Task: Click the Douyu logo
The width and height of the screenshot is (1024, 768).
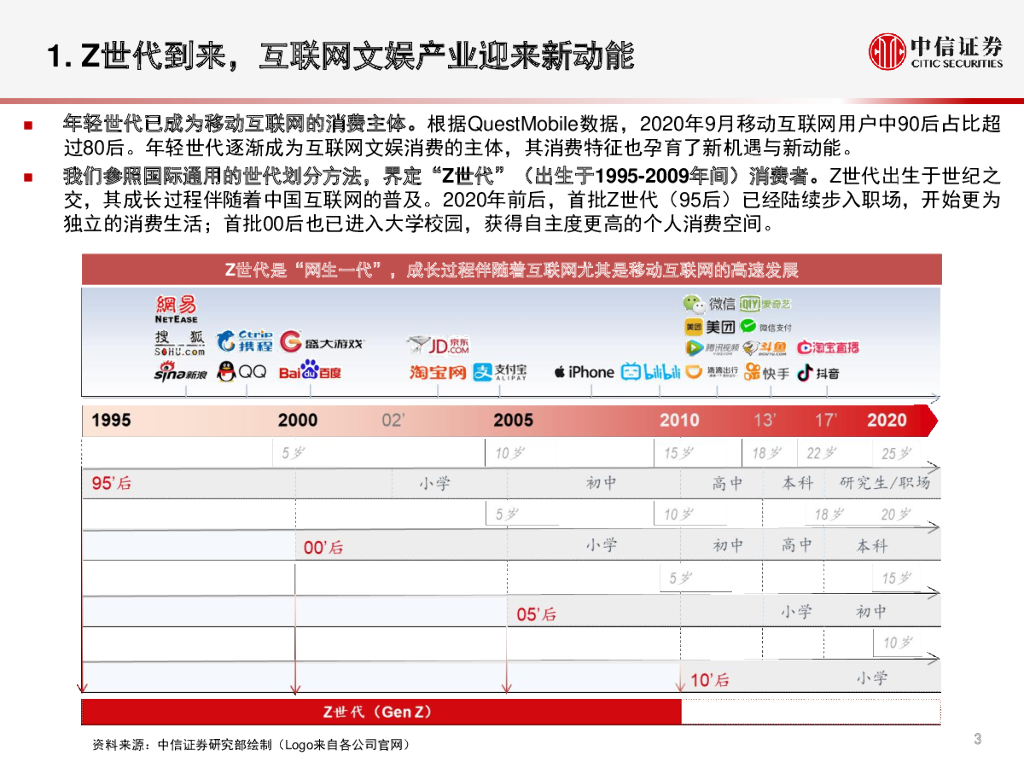Action: (x=765, y=348)
